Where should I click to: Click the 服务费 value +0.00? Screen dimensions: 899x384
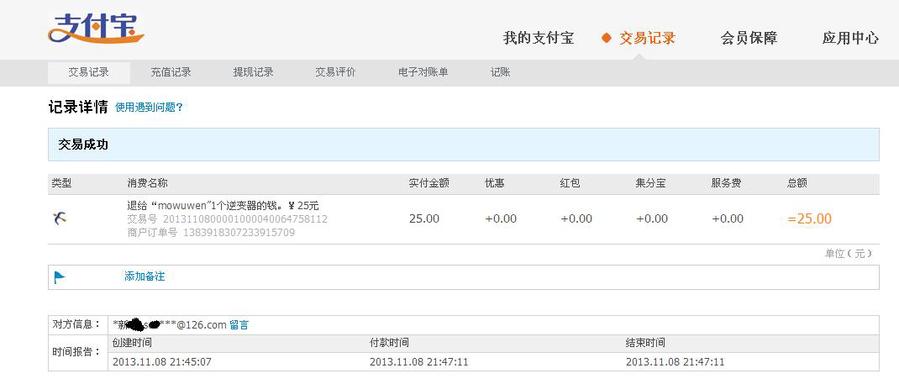click(728, 219)
